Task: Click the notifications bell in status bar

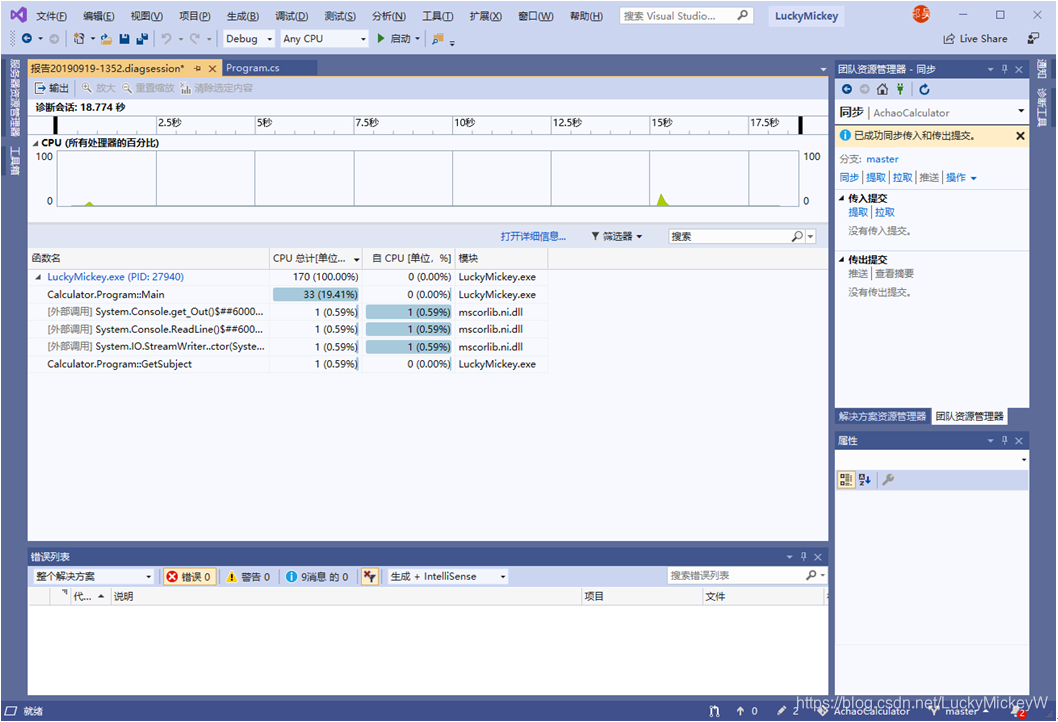Action: coord(1020,711)
